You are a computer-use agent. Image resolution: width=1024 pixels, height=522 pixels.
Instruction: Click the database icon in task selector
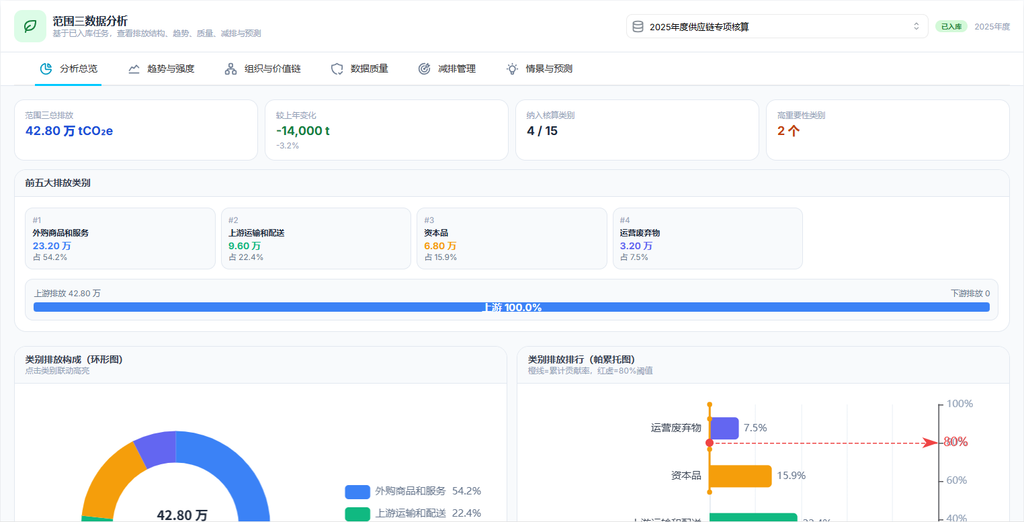638,27
